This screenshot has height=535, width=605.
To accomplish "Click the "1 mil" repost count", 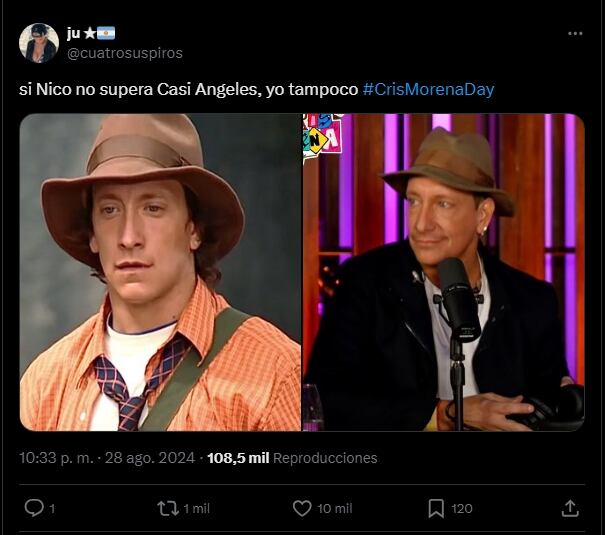I will [196, 509].
